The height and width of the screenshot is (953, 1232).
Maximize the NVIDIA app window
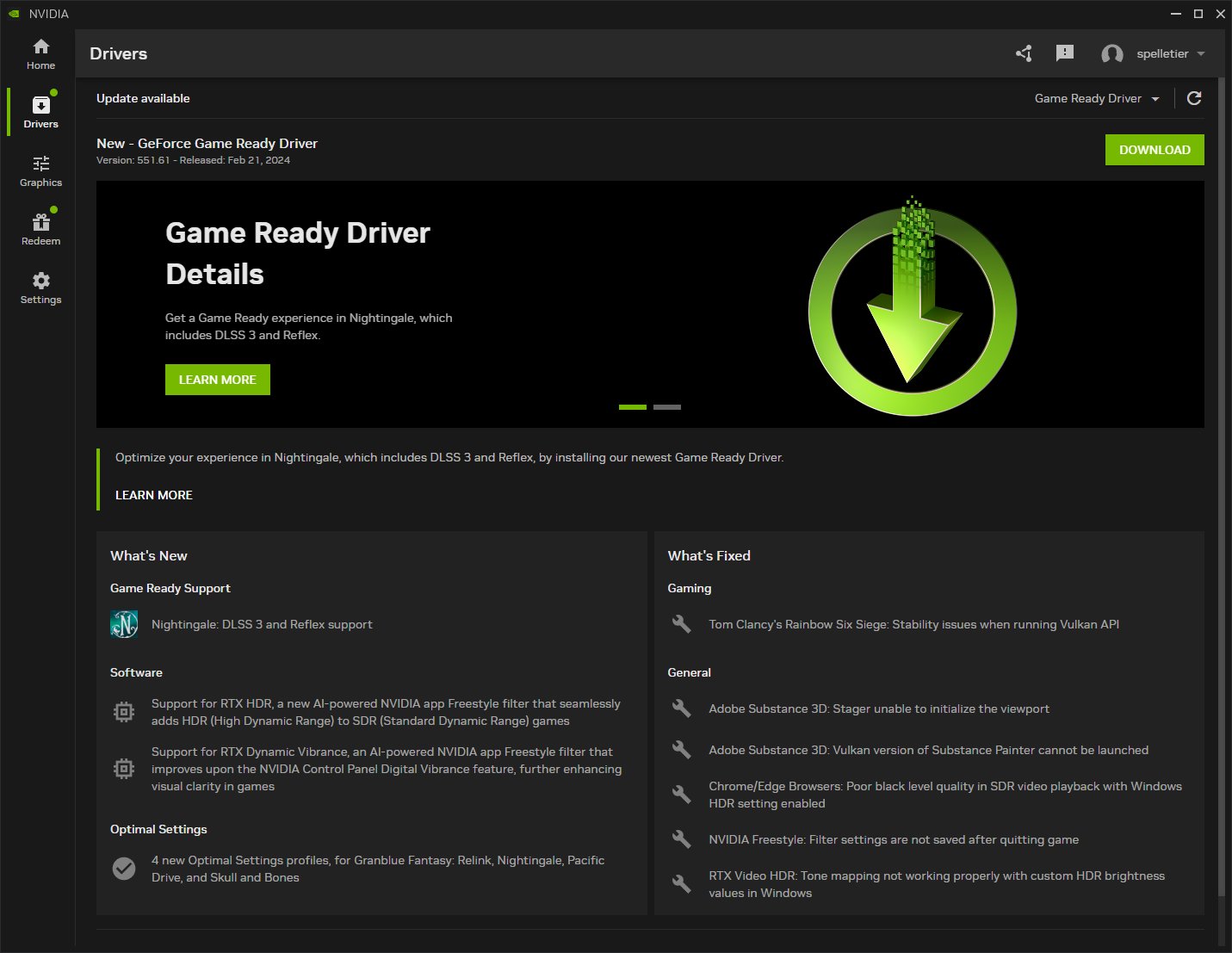point(1198,14)
